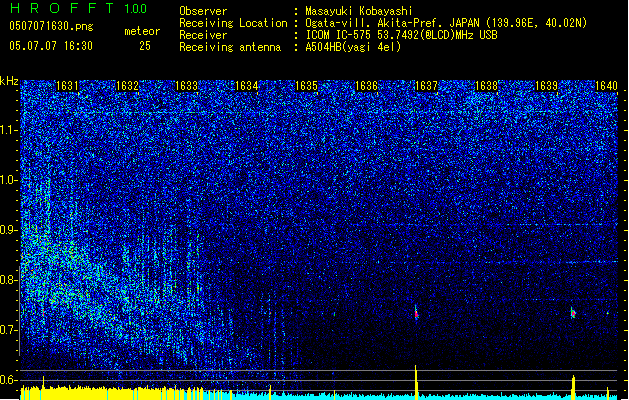Click the meteor echo spot below 1639

click(573, 313)
